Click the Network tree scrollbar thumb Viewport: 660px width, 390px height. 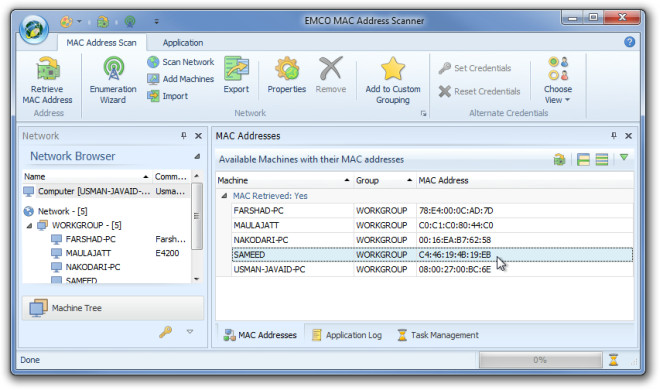click(x=197, y=216)
